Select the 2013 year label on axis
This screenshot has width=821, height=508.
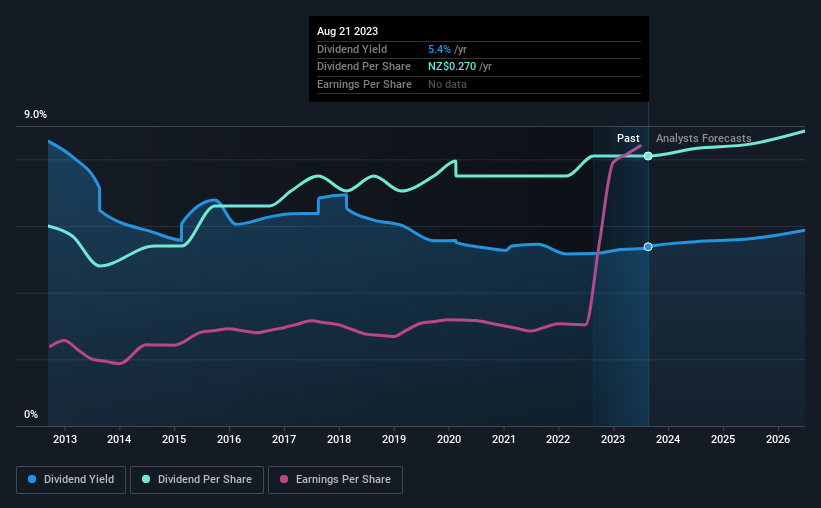tap(64, 439)
